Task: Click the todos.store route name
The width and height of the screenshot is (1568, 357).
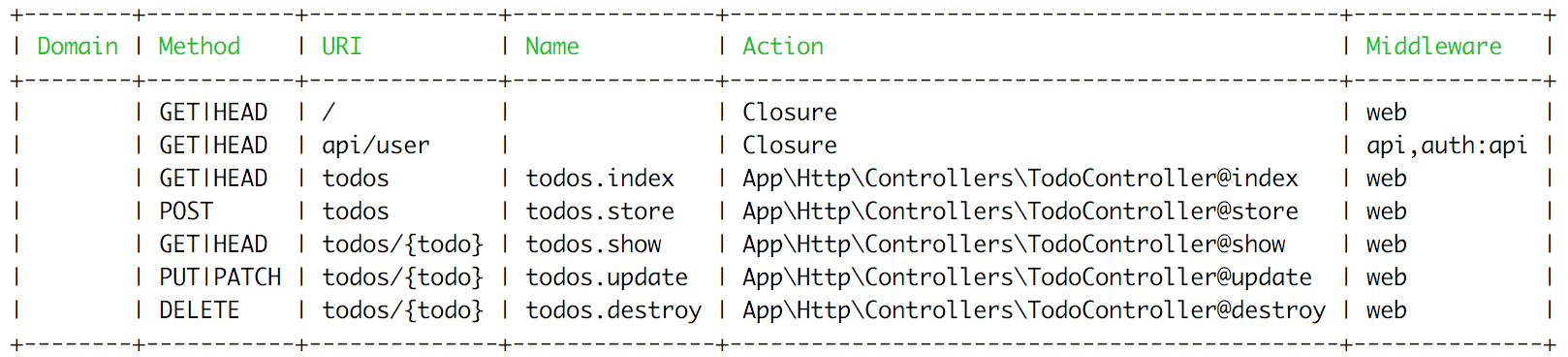Action: [x=600, y=211]
